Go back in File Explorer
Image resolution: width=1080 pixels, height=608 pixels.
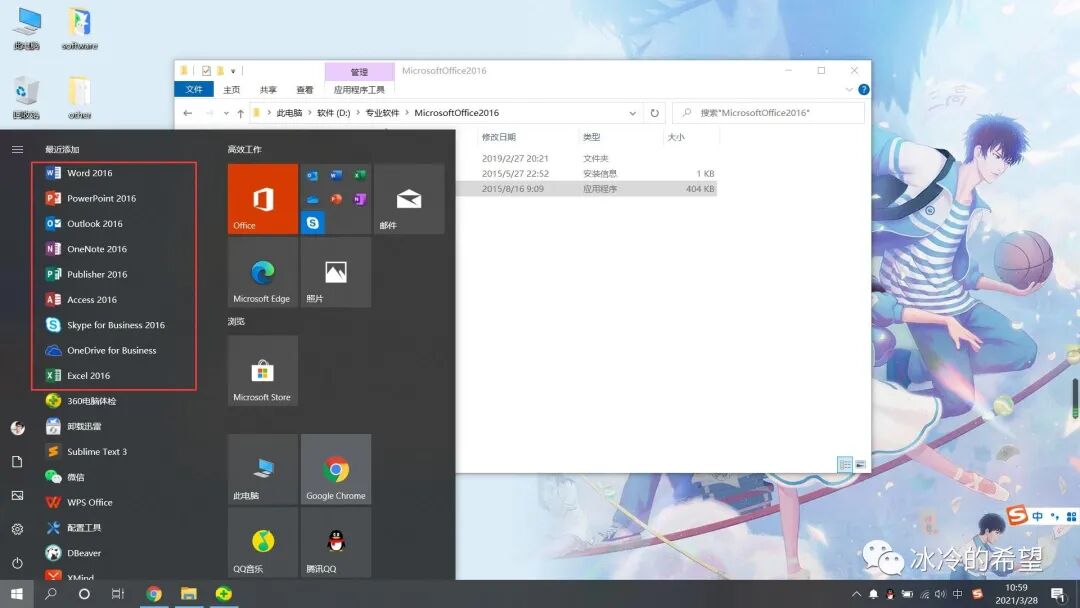tap(187, 113)
